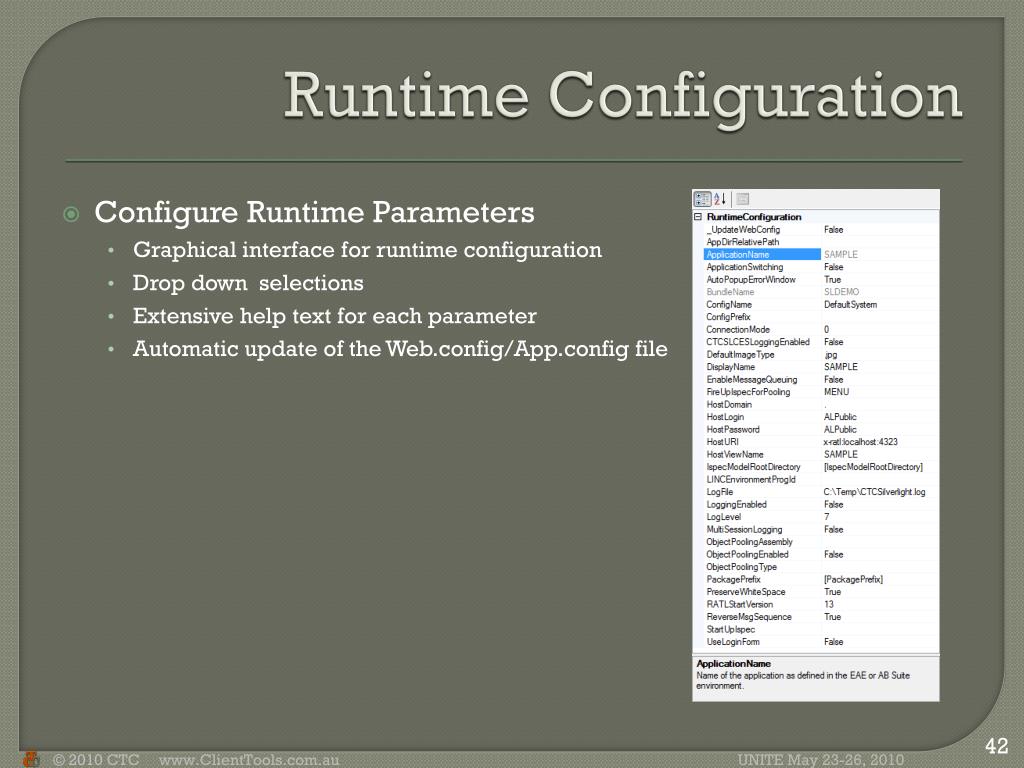Select the DisplayName property
The height and width of the screenshot is (768, 1024).
coord(730,367)
